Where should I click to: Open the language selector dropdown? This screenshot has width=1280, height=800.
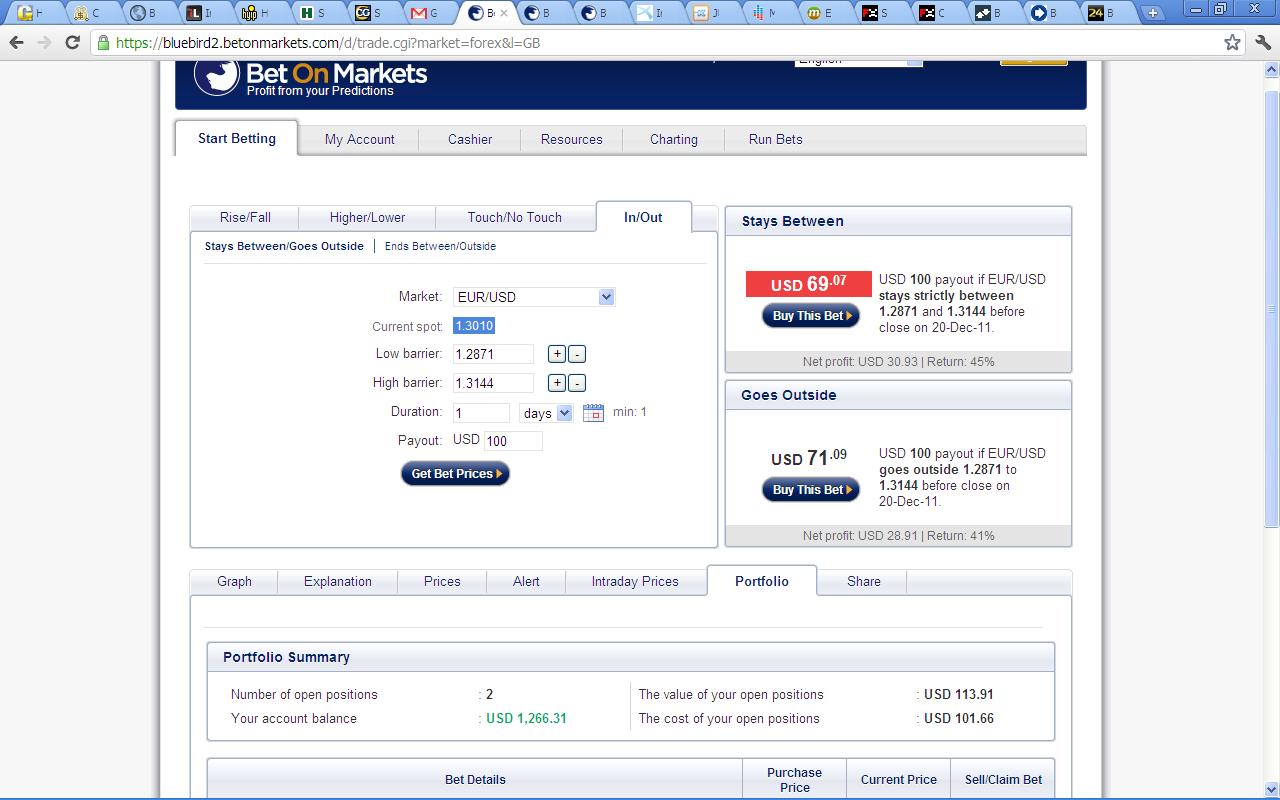click(858, 61)
